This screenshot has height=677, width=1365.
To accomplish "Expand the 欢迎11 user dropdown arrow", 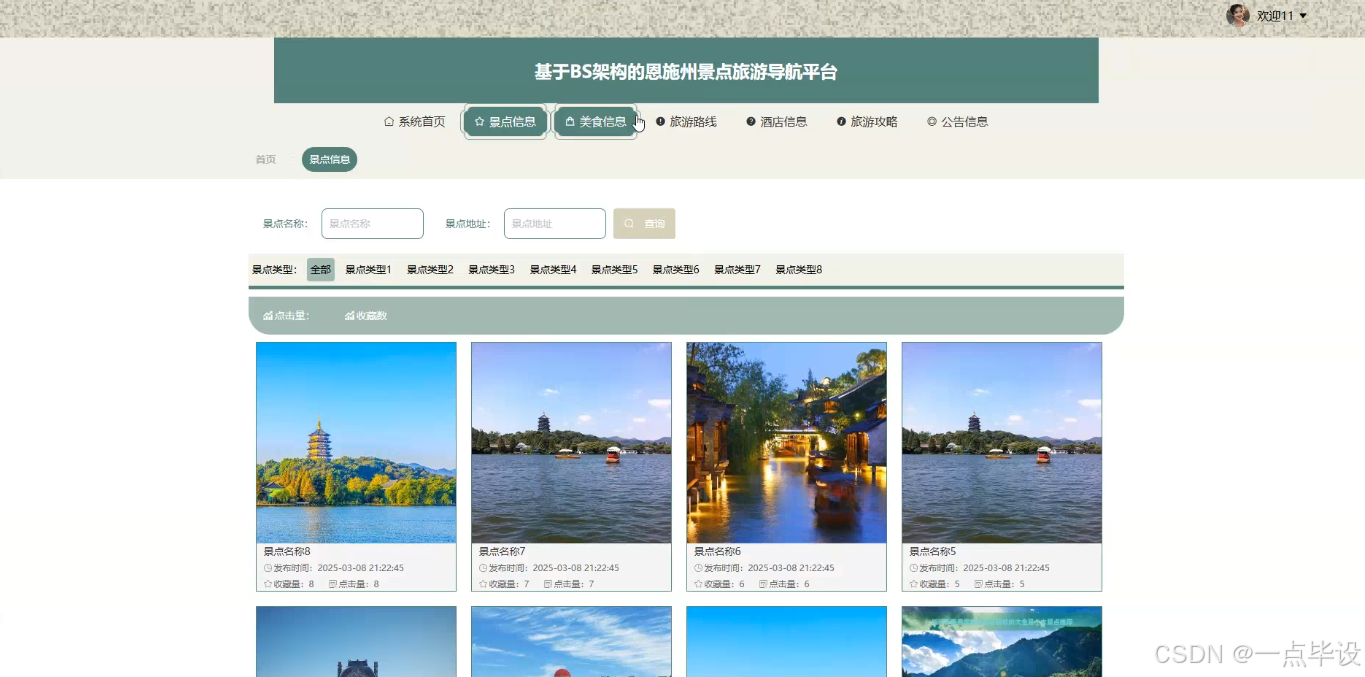I will (1303, 16).
